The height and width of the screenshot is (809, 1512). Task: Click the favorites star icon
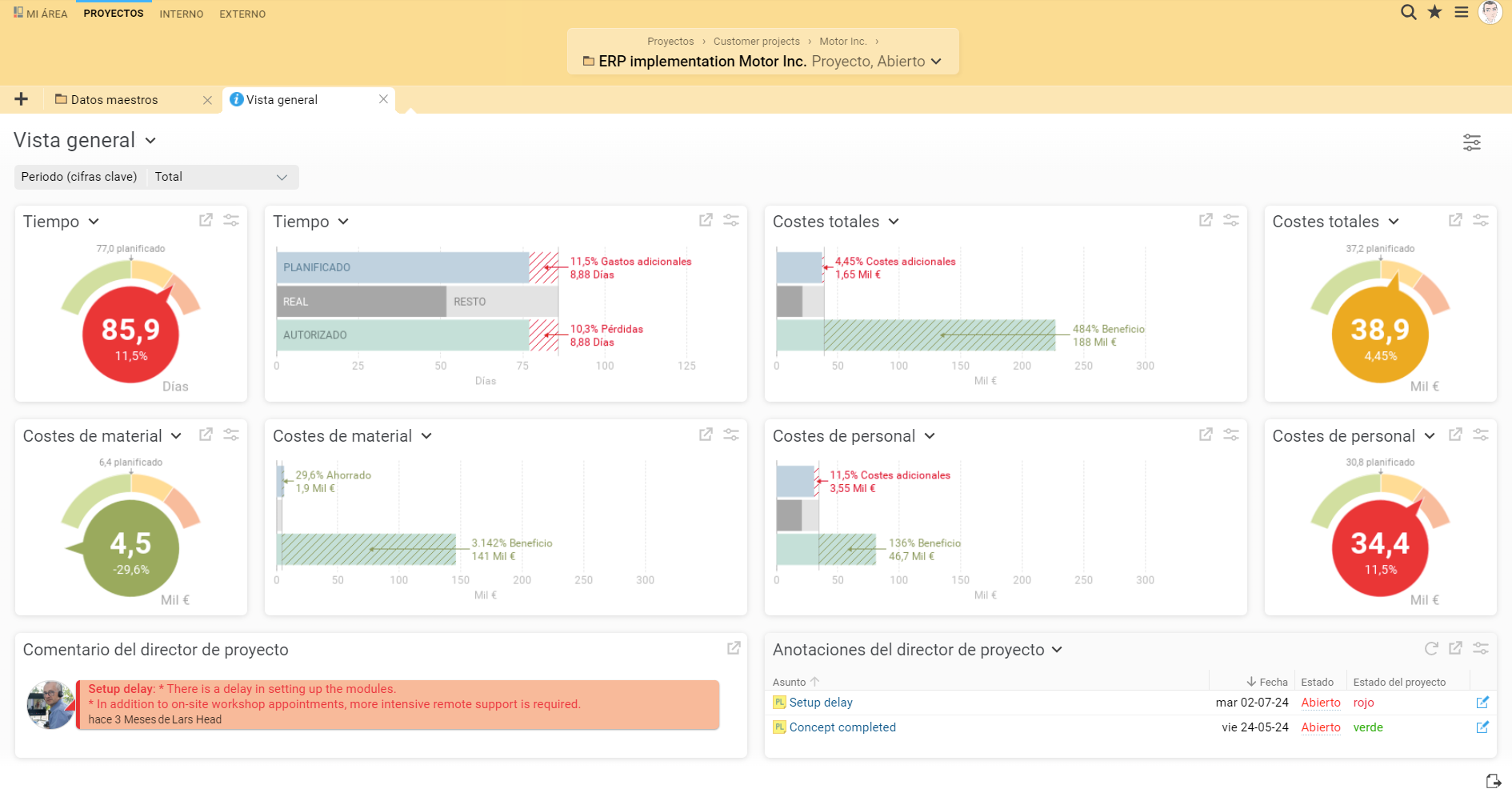(x=1435, y=12)
